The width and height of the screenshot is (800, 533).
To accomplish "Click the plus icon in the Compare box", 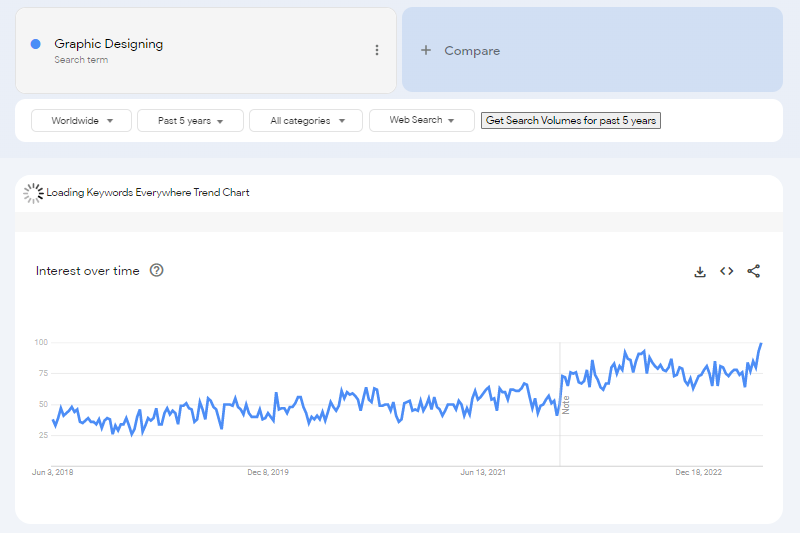I will [x=426, y=50].
